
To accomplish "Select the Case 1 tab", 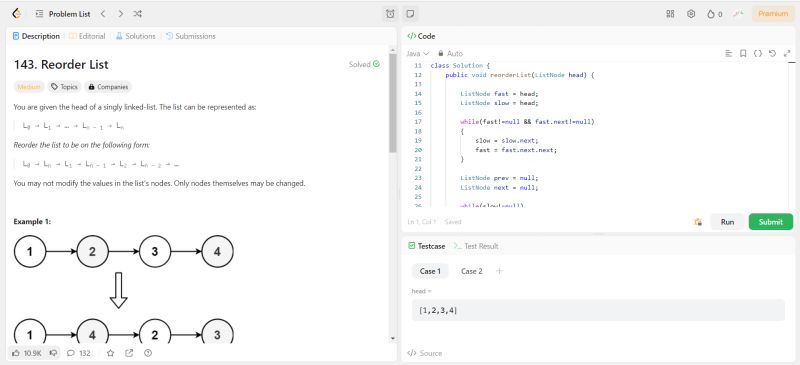I will (430, 271).
